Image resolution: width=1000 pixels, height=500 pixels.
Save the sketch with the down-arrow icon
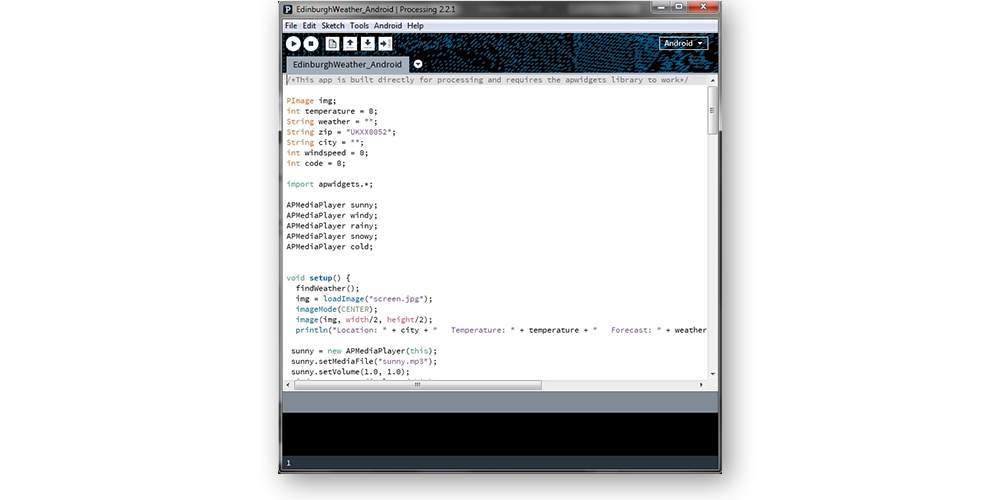point(368,43)
